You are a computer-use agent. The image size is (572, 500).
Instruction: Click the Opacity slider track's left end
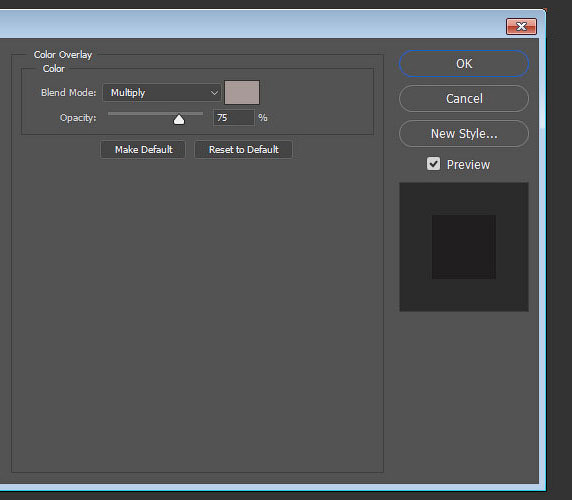coord(110,114)
